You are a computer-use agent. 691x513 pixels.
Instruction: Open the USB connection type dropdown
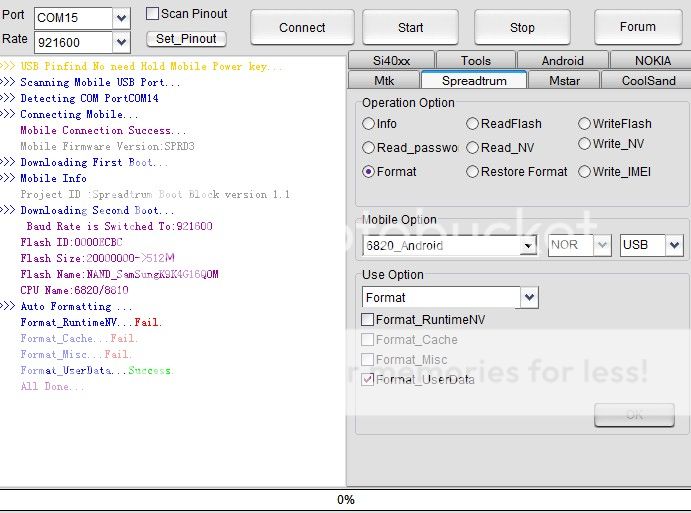click(x=674, y=246)
